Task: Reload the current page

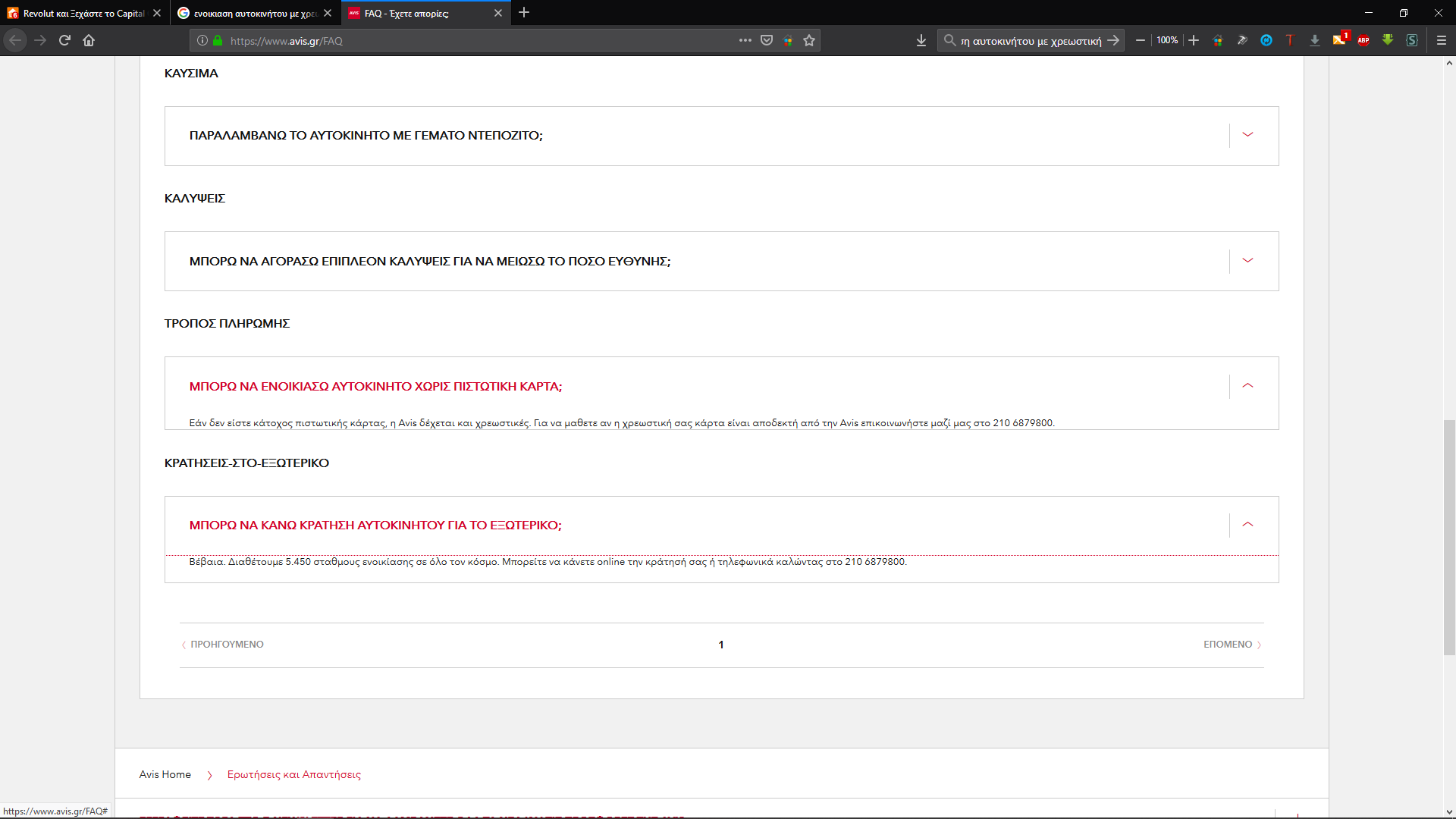Action: click(64, 40)
